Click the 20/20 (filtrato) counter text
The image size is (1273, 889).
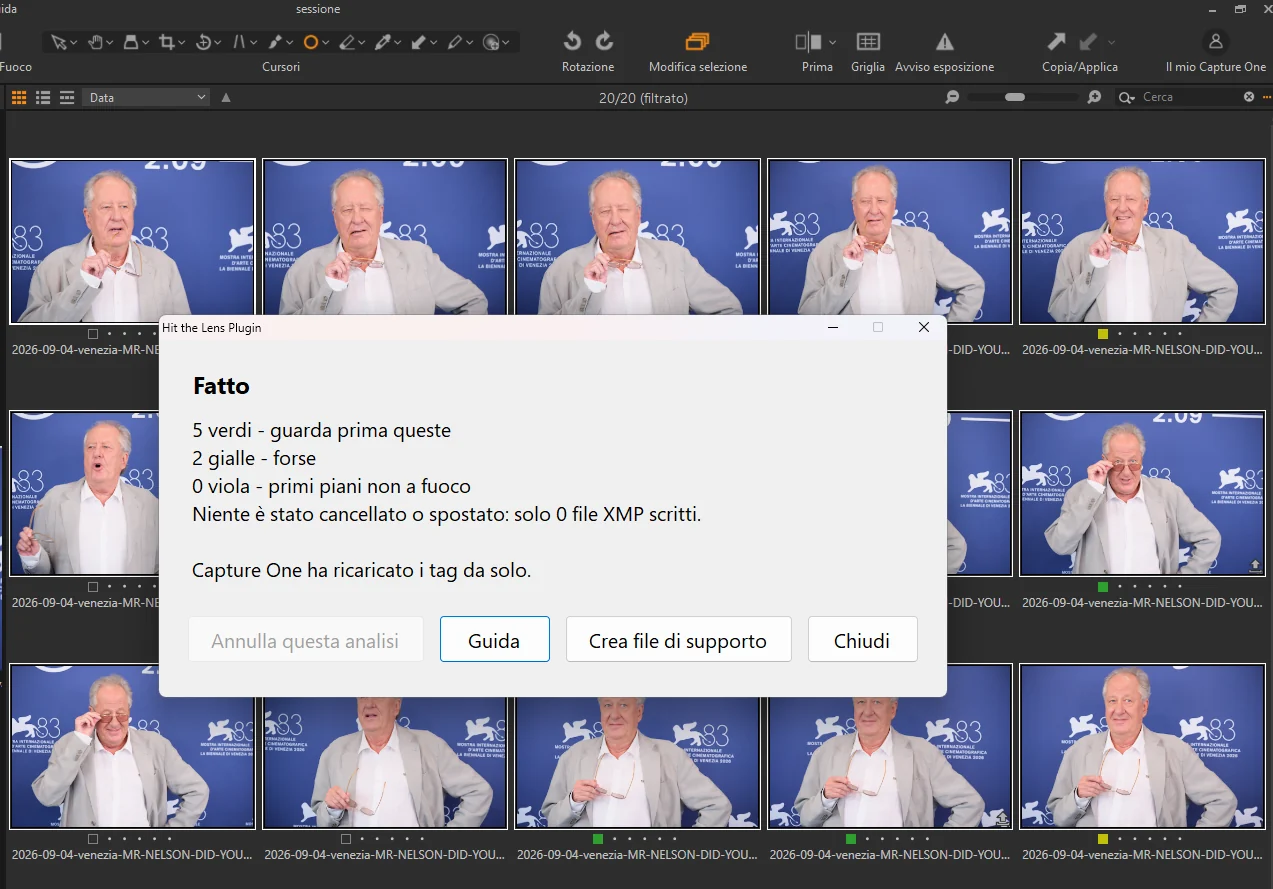pyautogui.click(x=643, y=98)
